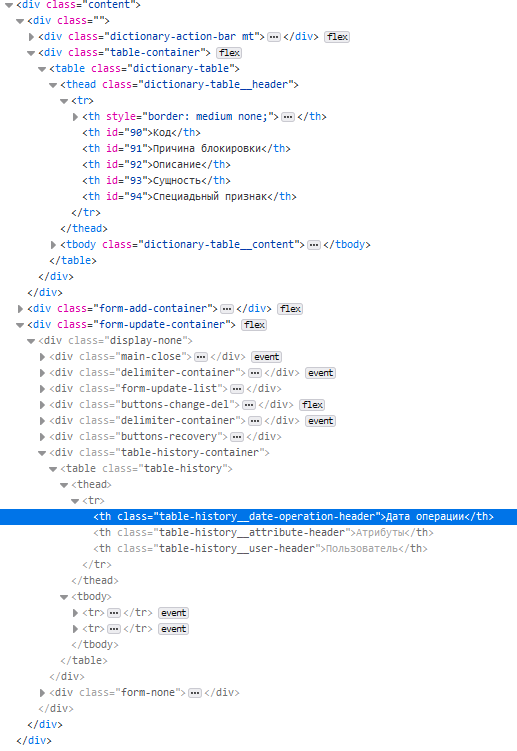Screen dimensions: 517x751
Task: Click class value "table-history" on table tag
Action: pyautogui.click(x=185, y=468)
